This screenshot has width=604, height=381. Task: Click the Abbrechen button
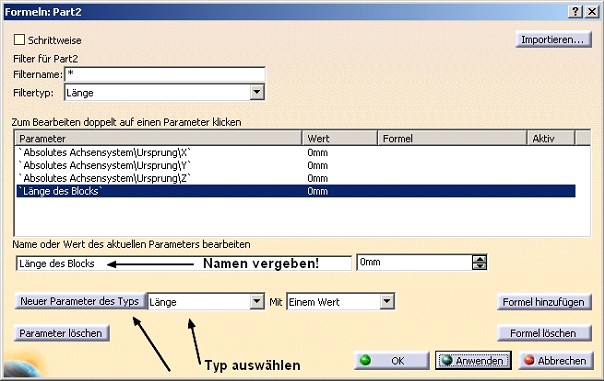coord(556,361)
